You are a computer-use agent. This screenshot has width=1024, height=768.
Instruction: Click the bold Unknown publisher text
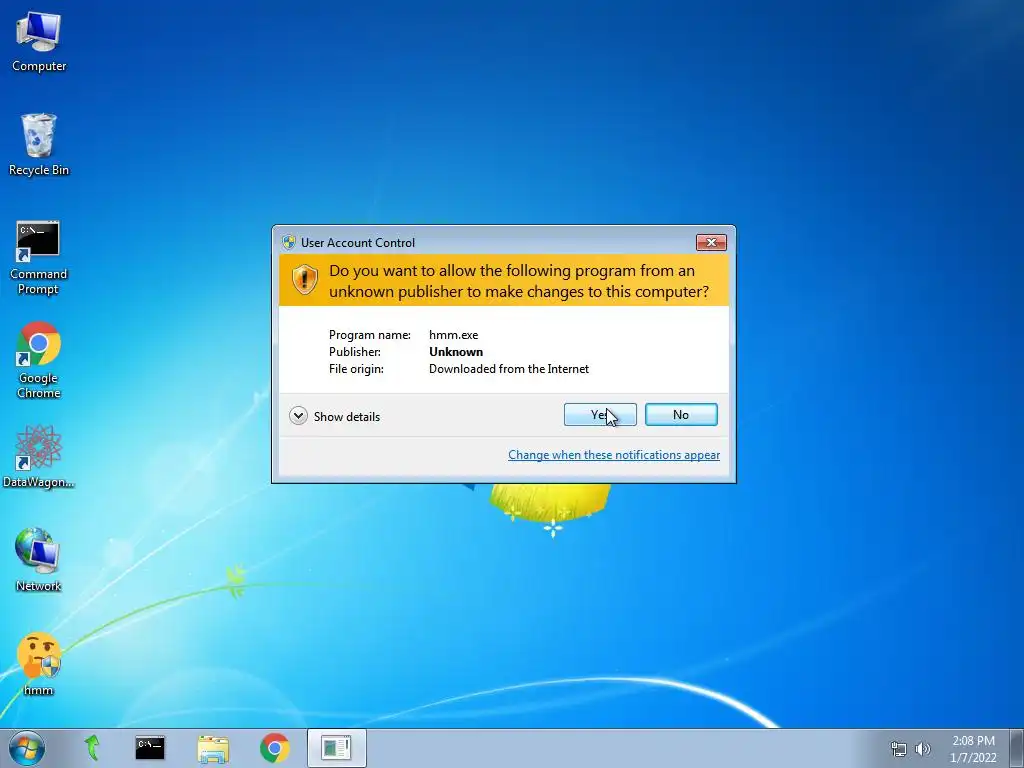pyautogui.click(x=456, y=351)
